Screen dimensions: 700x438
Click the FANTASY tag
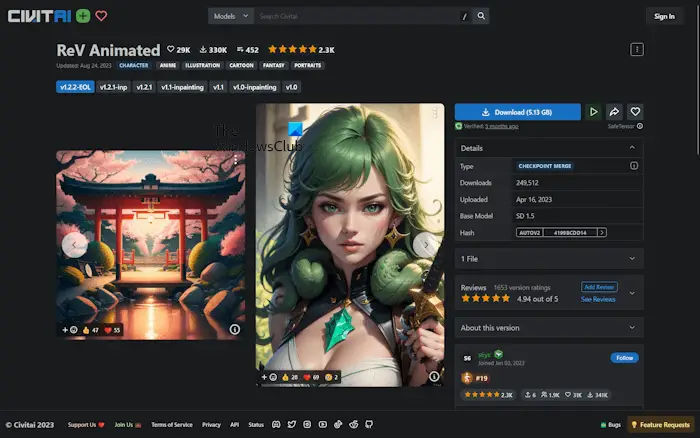point(273,65)
